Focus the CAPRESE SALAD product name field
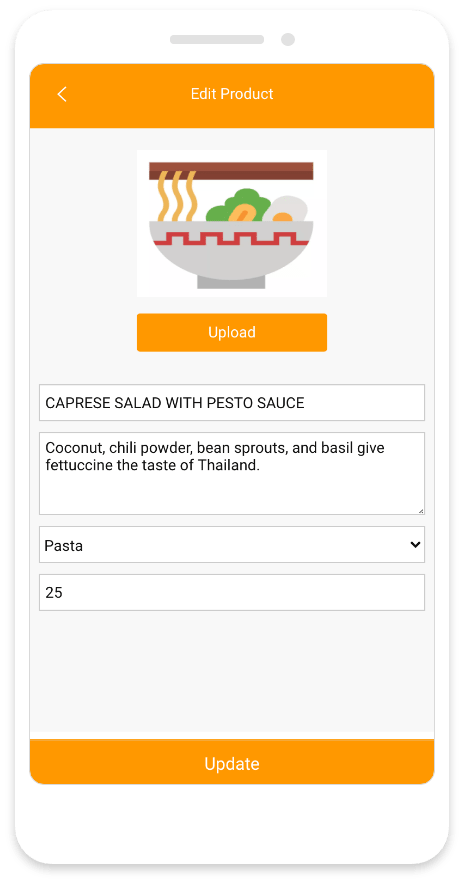464x884 pixels. [232, 403]
